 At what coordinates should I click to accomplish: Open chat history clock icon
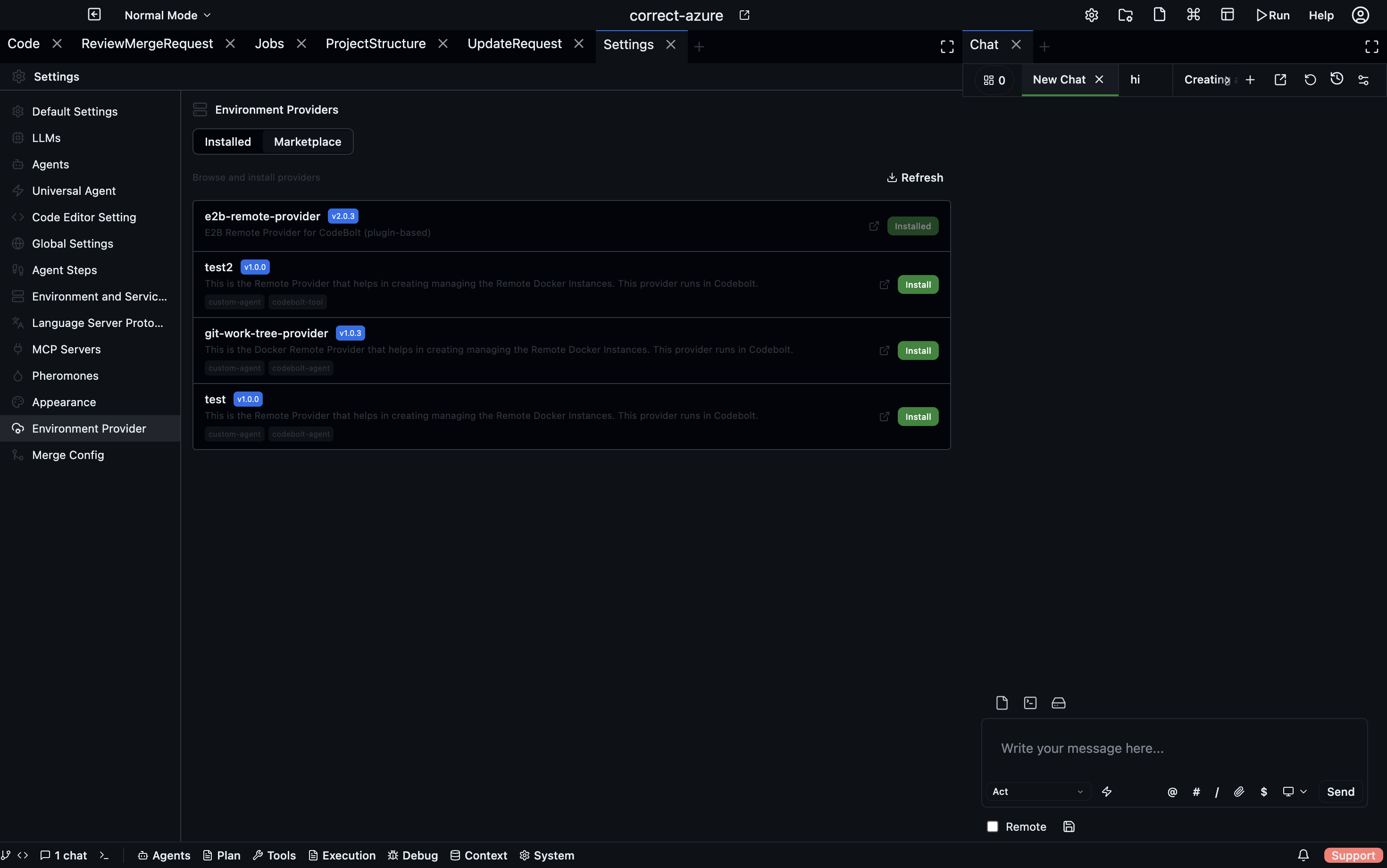(1337, 79)
